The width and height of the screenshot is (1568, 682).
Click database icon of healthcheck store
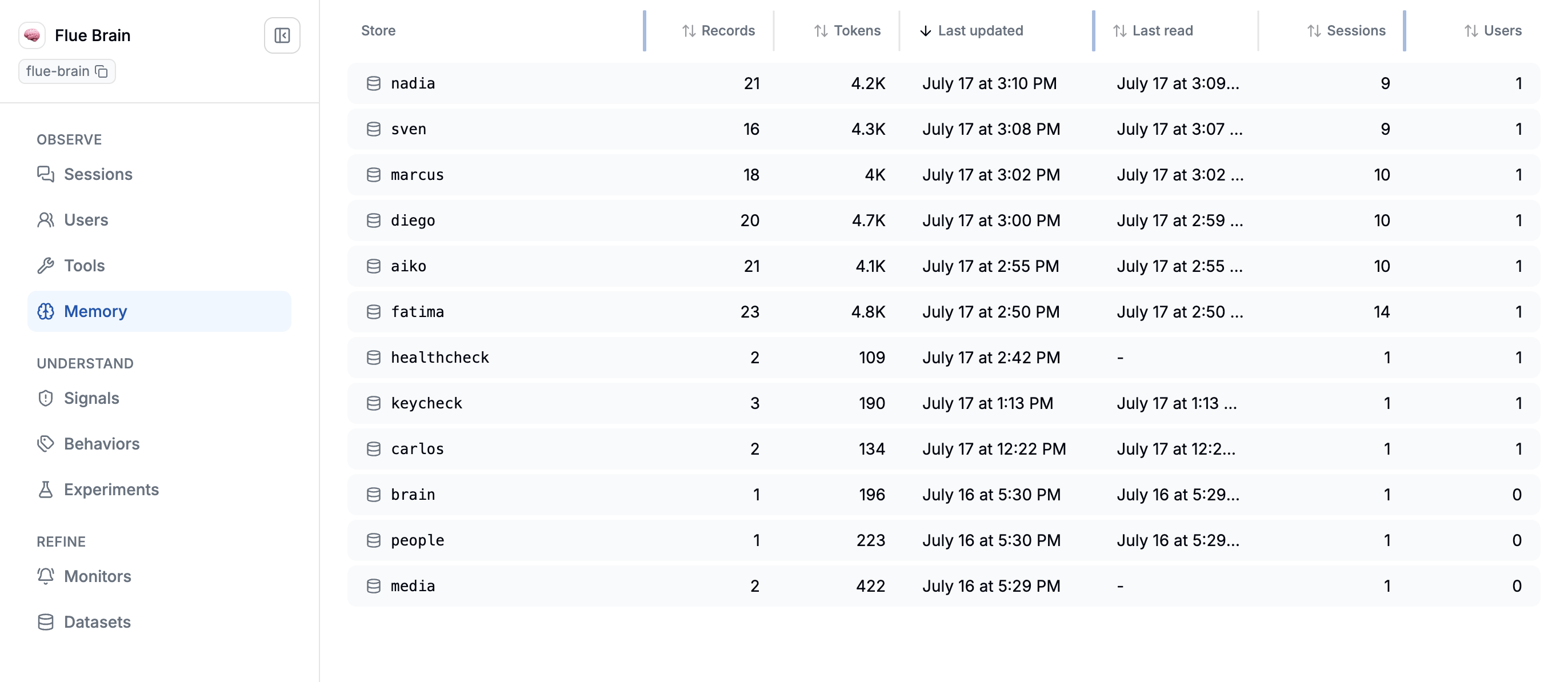(x=374, y=357)
